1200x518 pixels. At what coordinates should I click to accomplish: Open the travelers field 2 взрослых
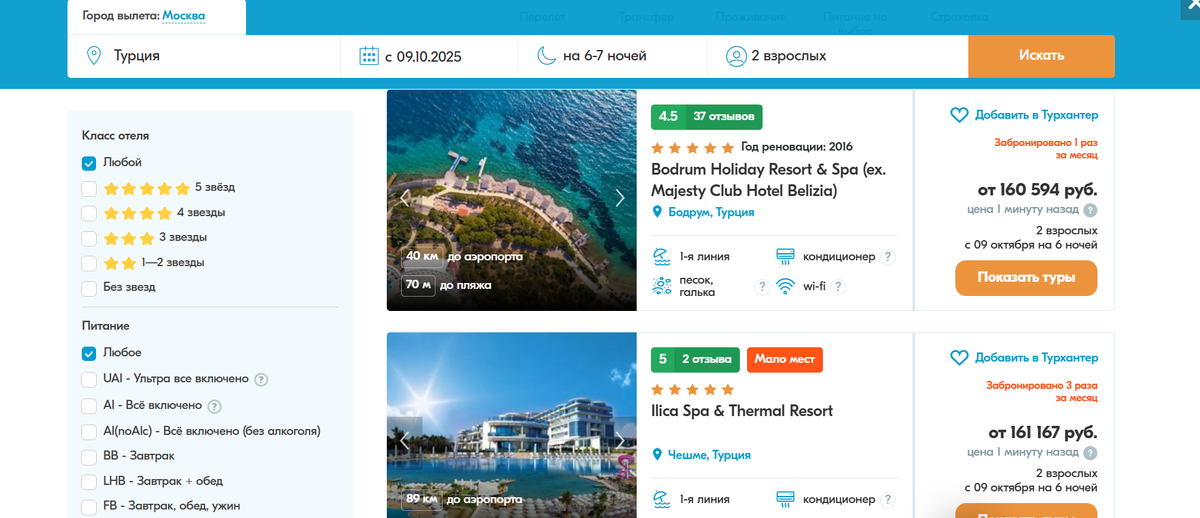[837, 56]
